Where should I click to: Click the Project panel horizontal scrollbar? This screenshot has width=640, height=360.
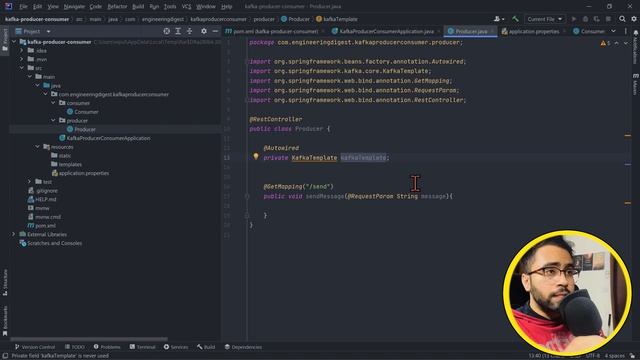[x=89, y=339]
